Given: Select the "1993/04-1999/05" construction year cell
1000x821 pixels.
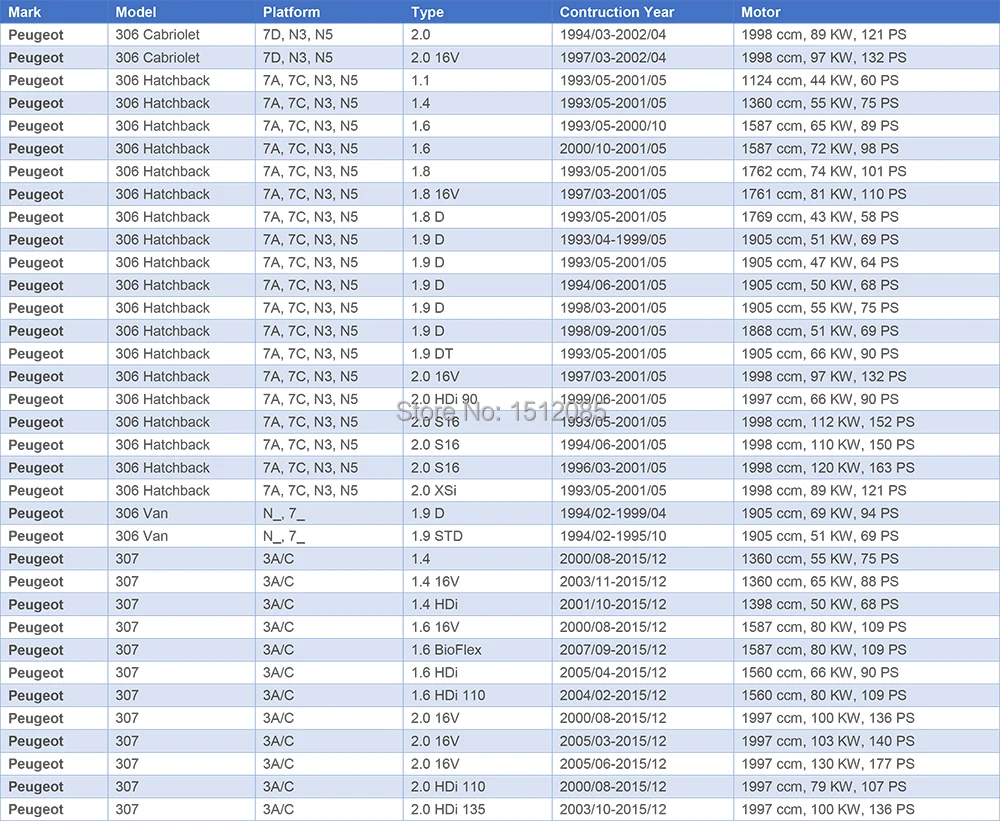Looking at the screenshot, I should [643, 240].
